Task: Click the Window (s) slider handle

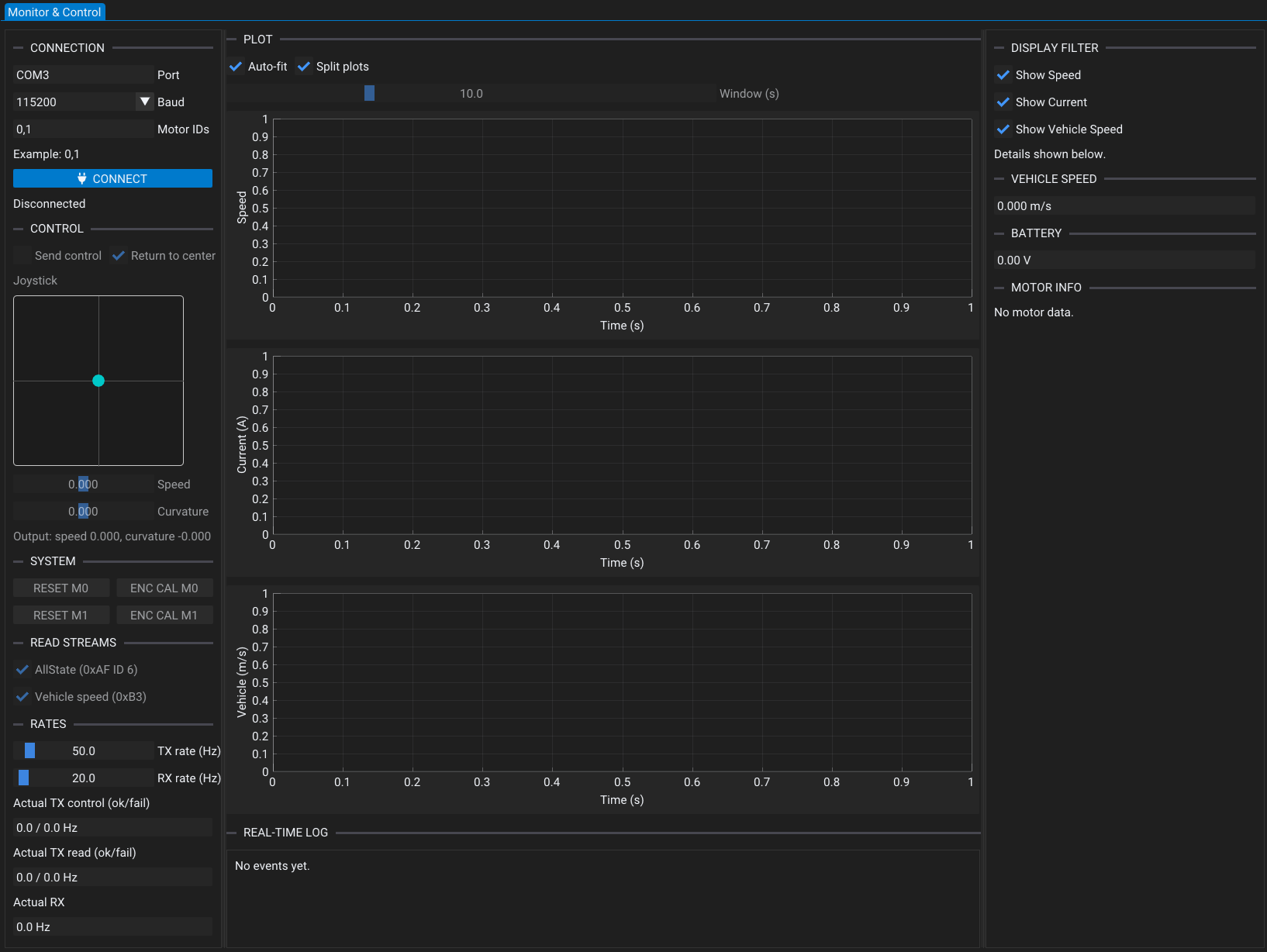Action: pos(369,93)
